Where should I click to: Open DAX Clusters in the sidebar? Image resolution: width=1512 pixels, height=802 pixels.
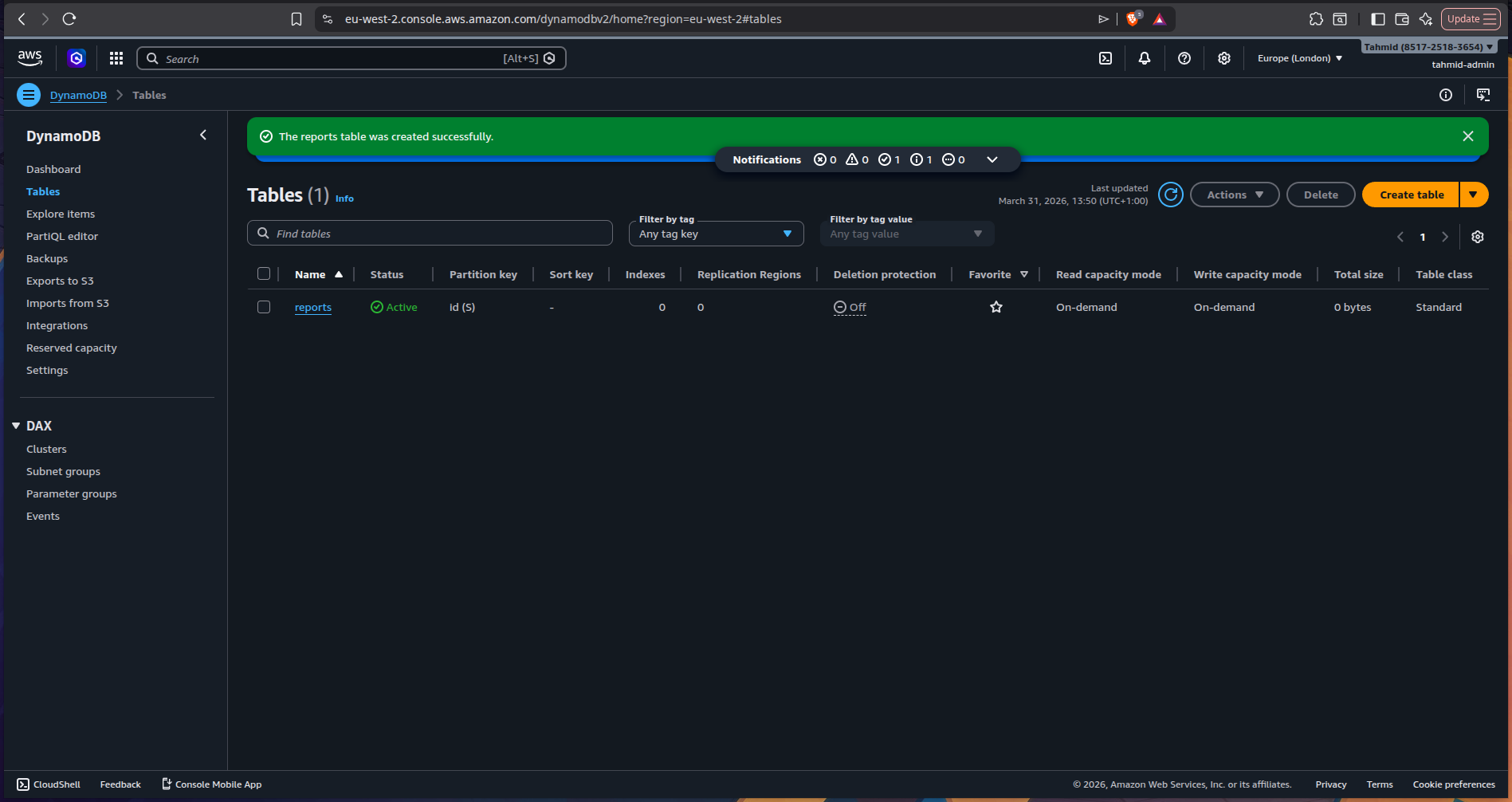(46, 449)
